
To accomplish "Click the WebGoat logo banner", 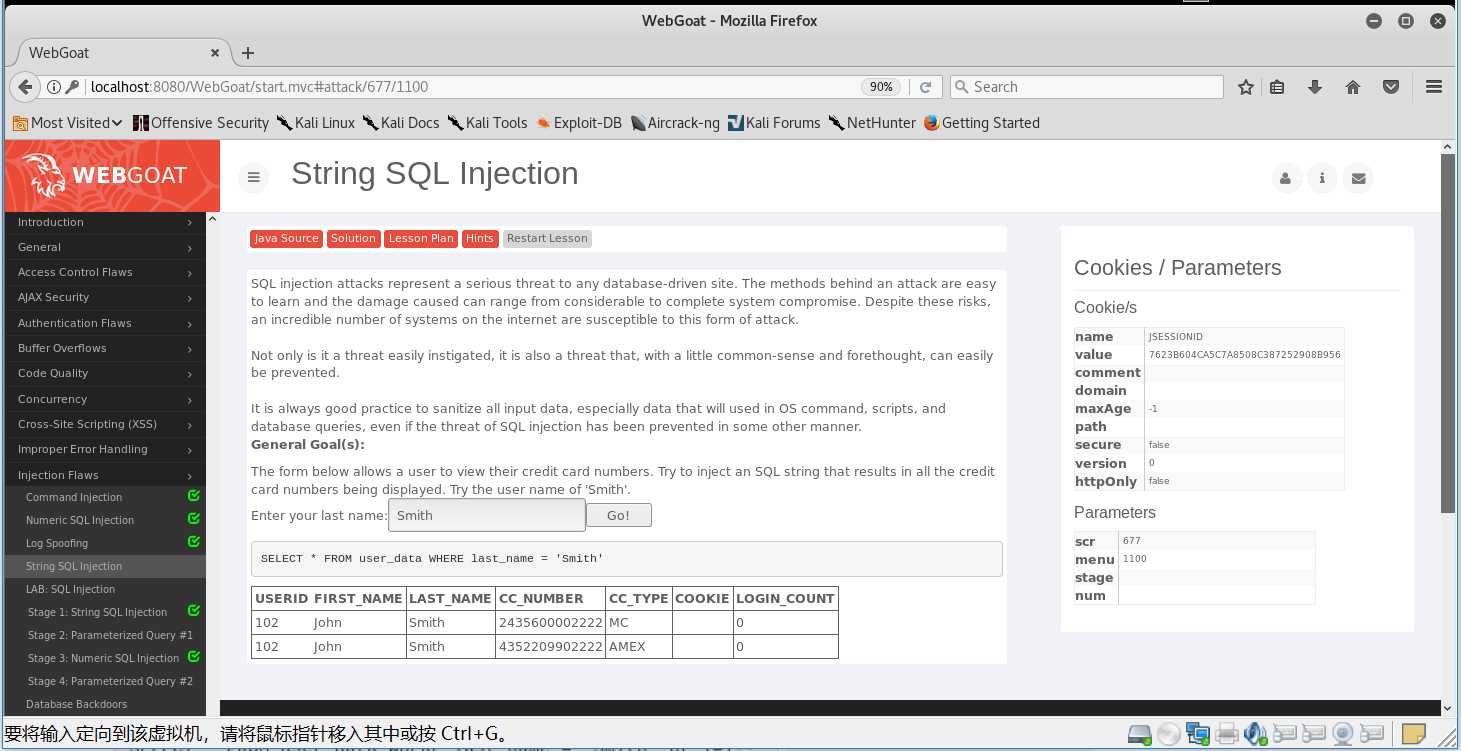I will tap(112, 175).
